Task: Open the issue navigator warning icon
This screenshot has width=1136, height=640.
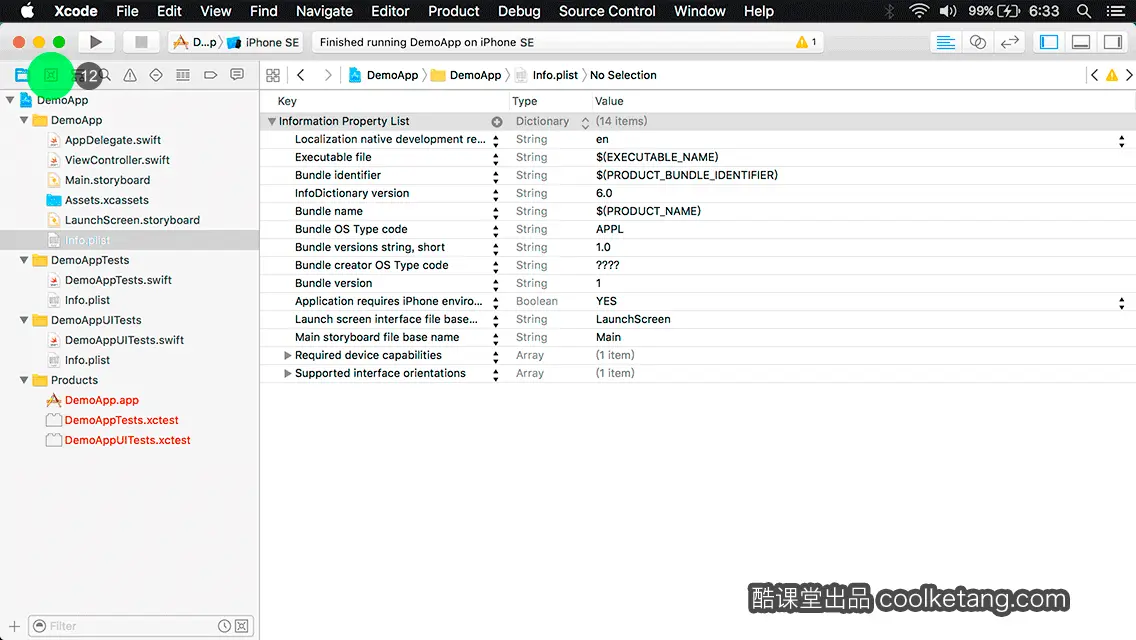Action: [x=130, y=75]
